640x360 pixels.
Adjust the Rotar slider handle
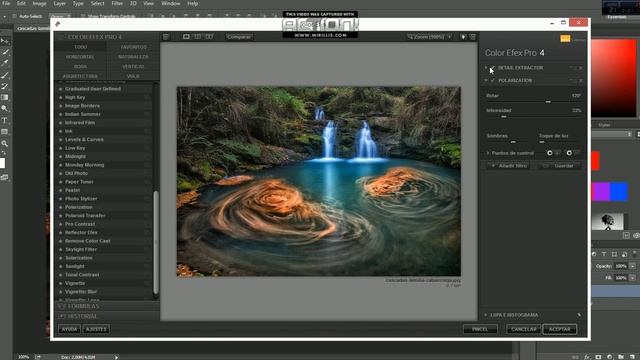[548, 102]
